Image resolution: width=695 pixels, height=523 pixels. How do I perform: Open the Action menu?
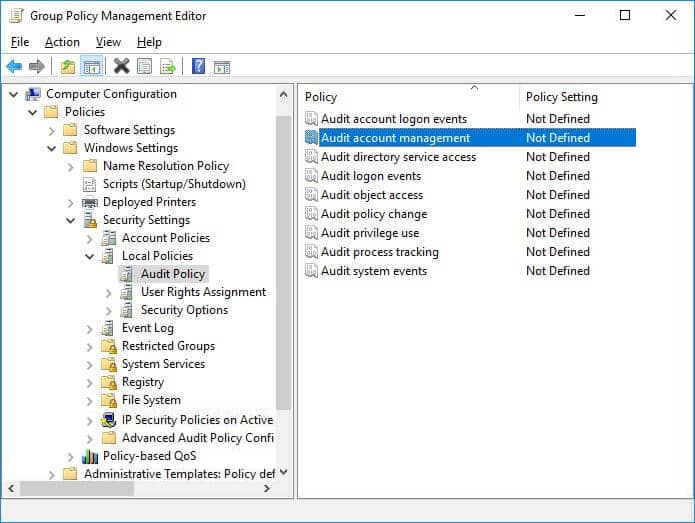[x=62, y=42]
